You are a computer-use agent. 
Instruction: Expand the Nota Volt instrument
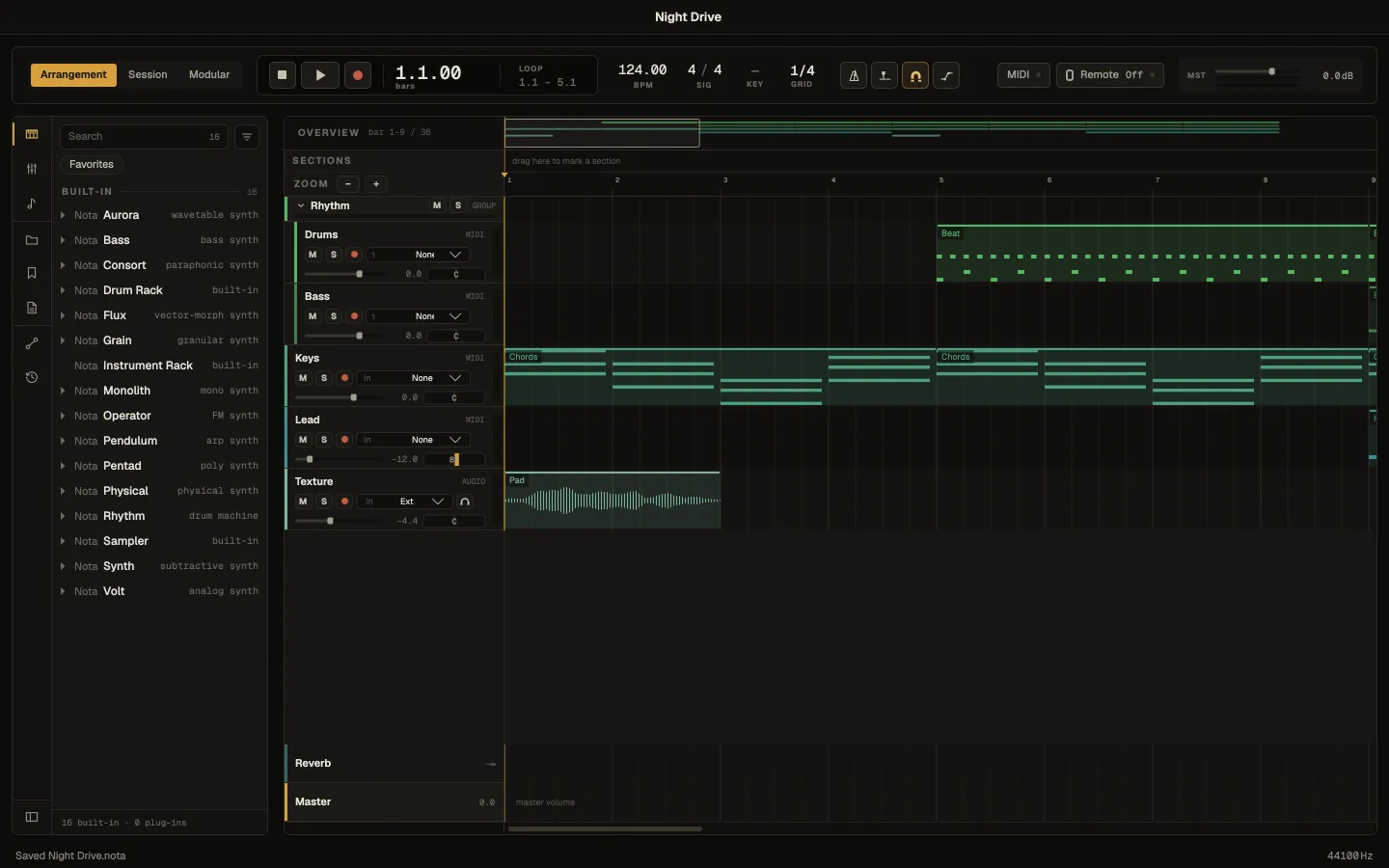click(63, 591)
